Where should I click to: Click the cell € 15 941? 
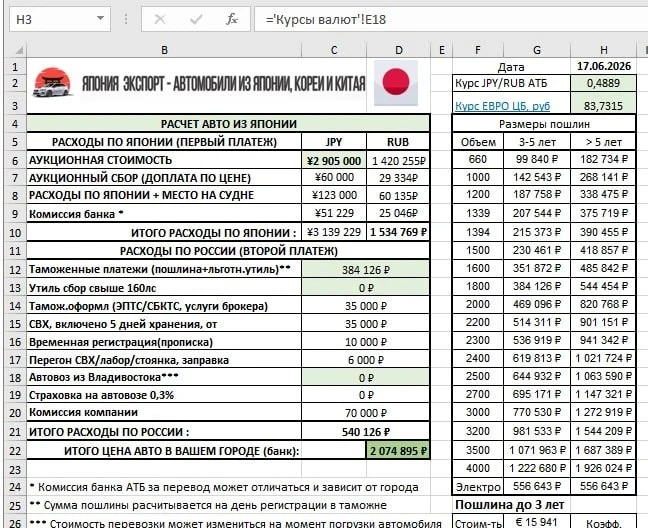tap(537, 522)
